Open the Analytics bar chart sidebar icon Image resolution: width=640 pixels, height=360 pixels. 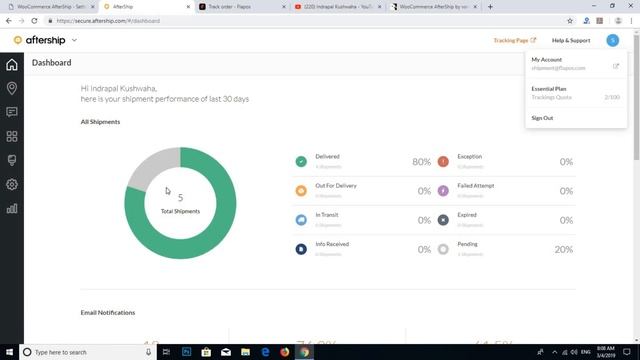pyautogui.click(x=12, y=209)
